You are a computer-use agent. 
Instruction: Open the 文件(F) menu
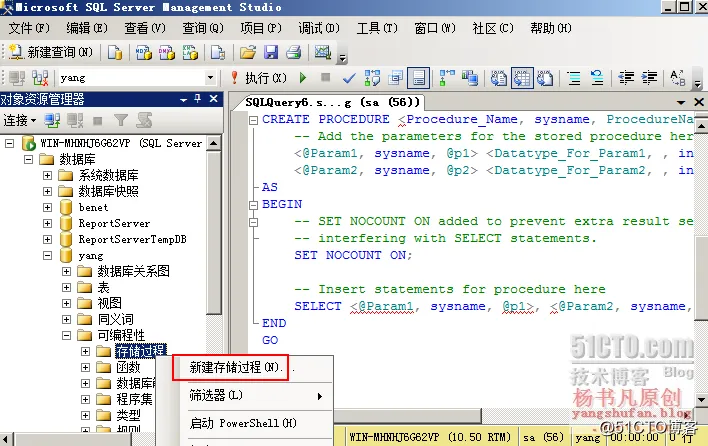(x=29, y=28)
